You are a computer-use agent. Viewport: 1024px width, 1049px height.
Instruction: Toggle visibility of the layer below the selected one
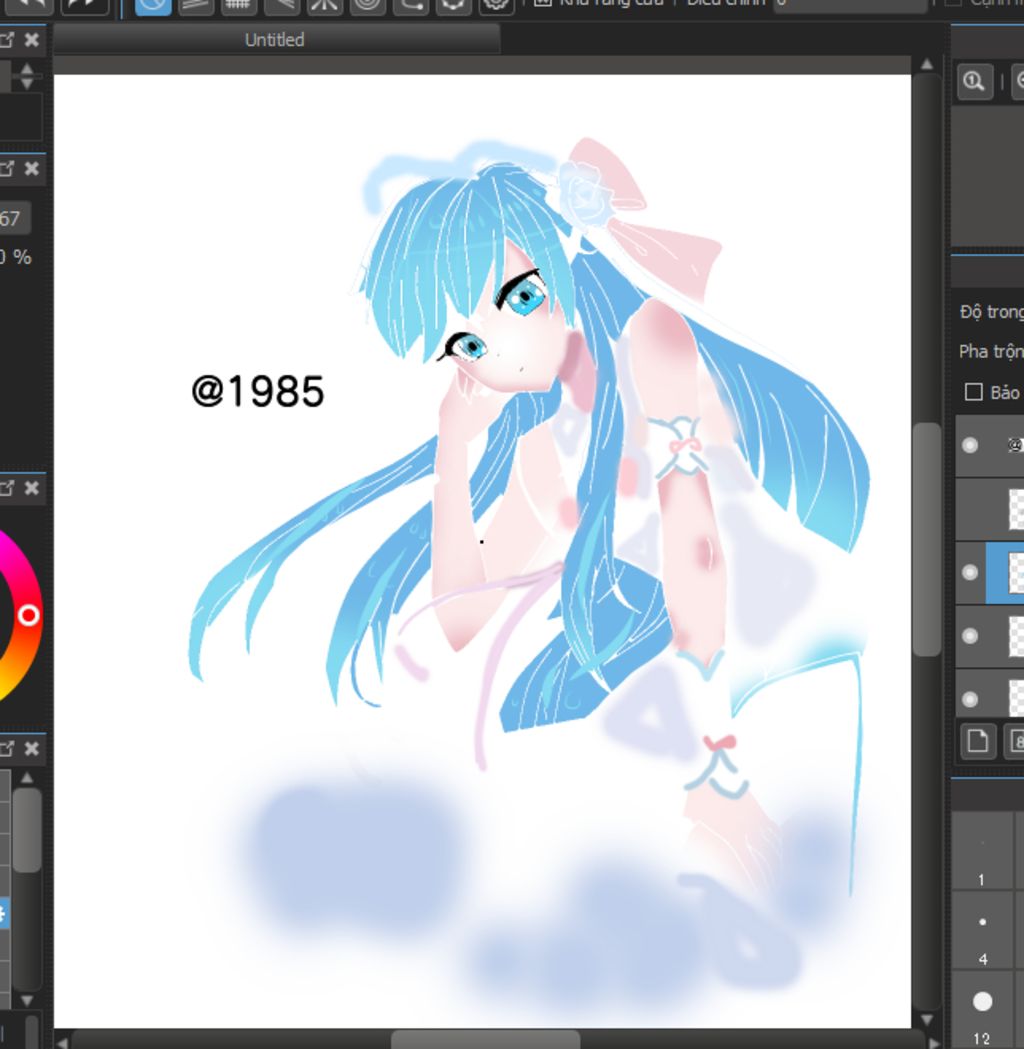[x=970, y=636]
